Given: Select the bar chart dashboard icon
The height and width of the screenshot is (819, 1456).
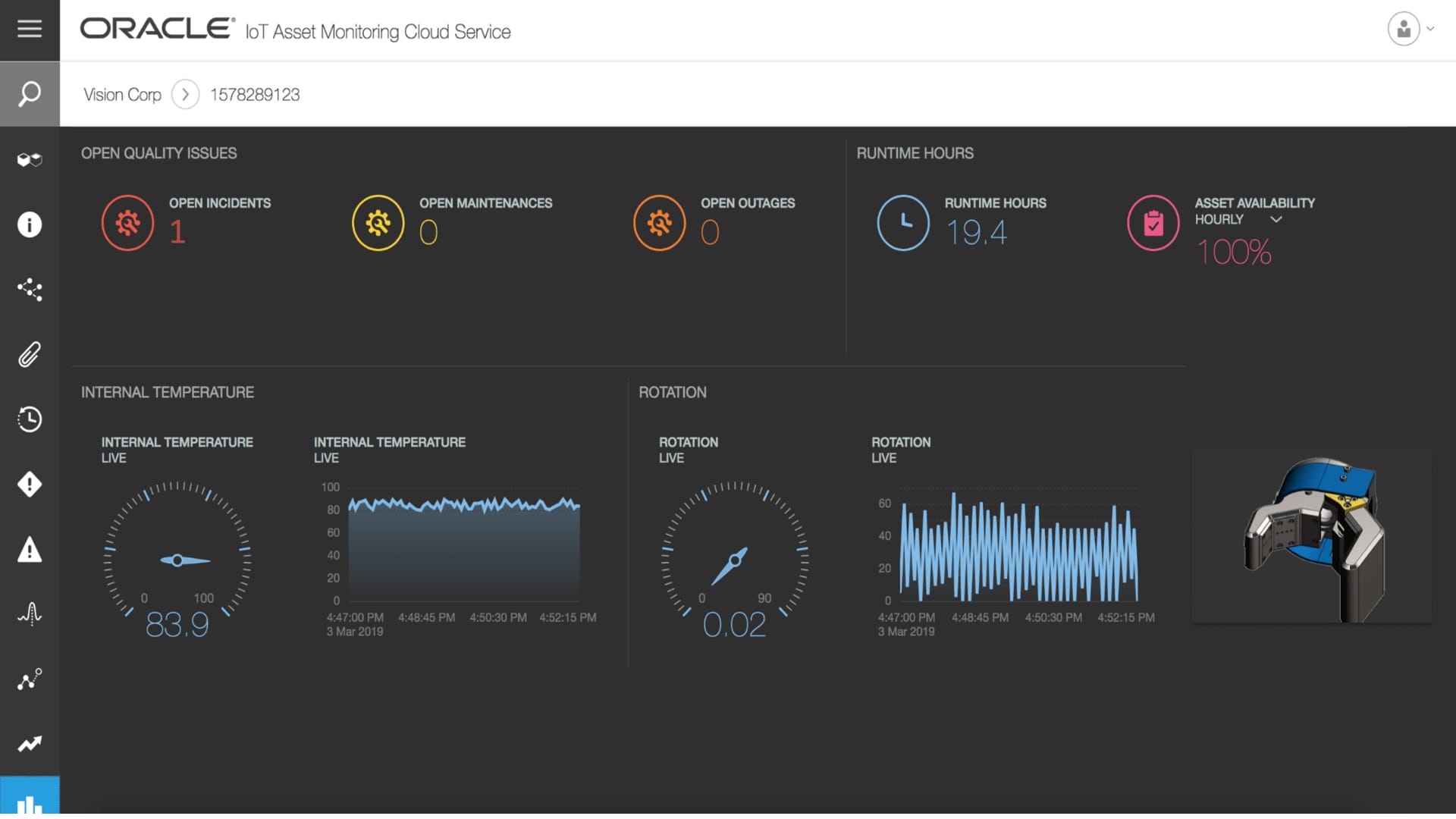Looking at the screenshot, I should click(x=30, y=800).
